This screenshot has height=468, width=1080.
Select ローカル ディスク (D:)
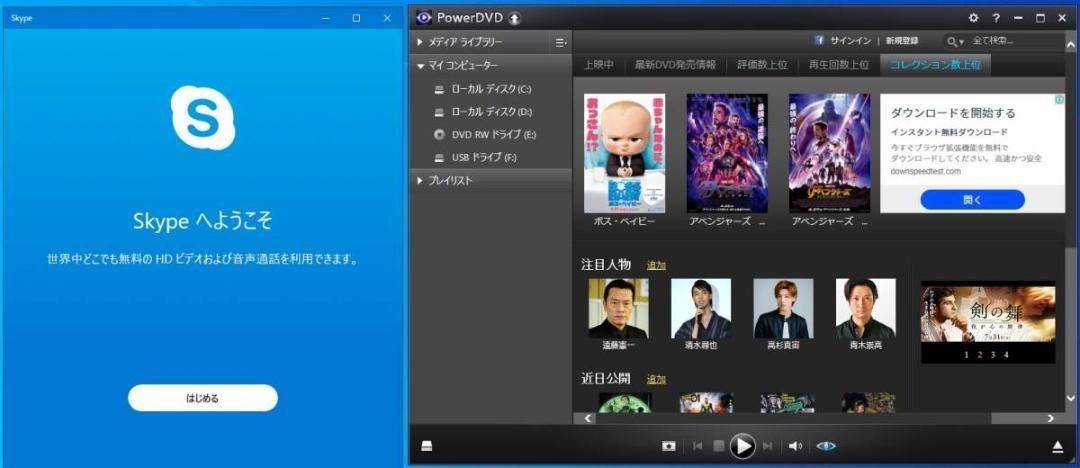(x=490, y=112)
